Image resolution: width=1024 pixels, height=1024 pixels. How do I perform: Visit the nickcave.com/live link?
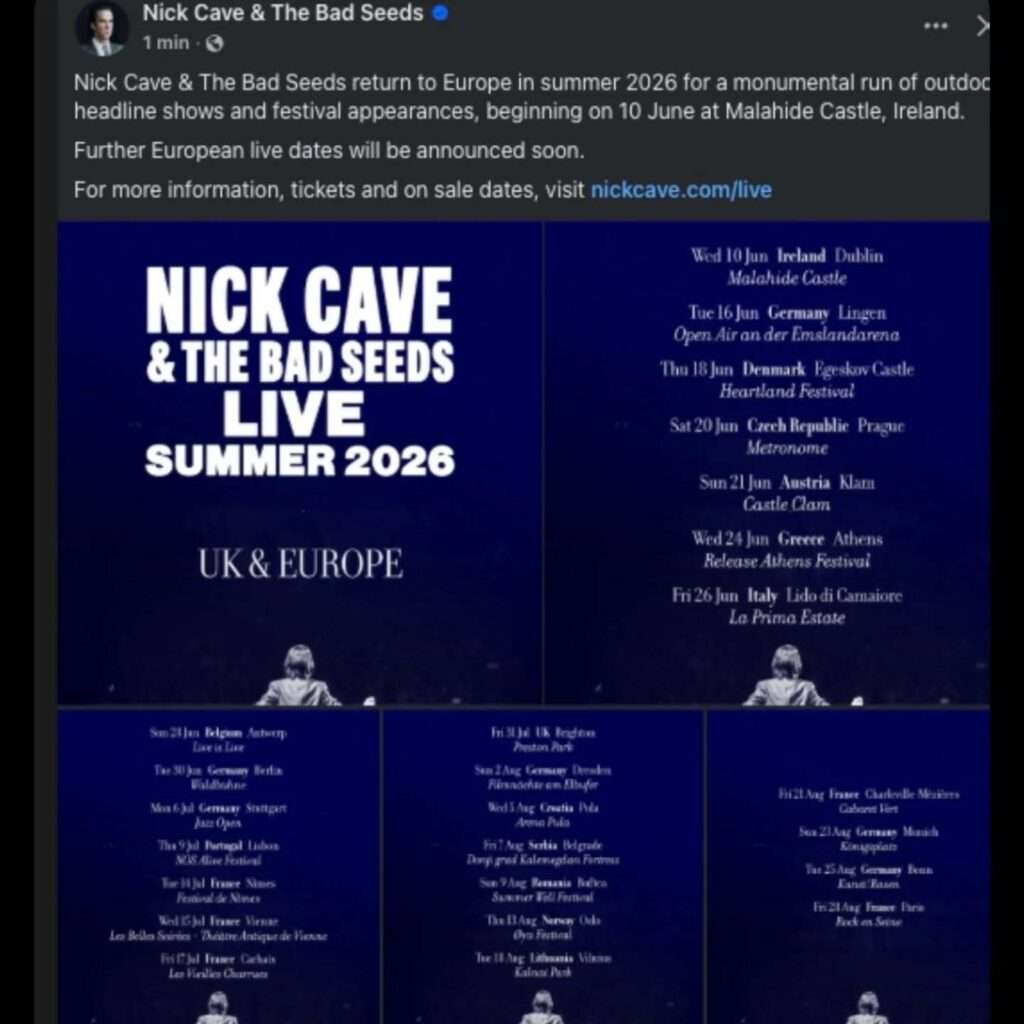(681, 190)
